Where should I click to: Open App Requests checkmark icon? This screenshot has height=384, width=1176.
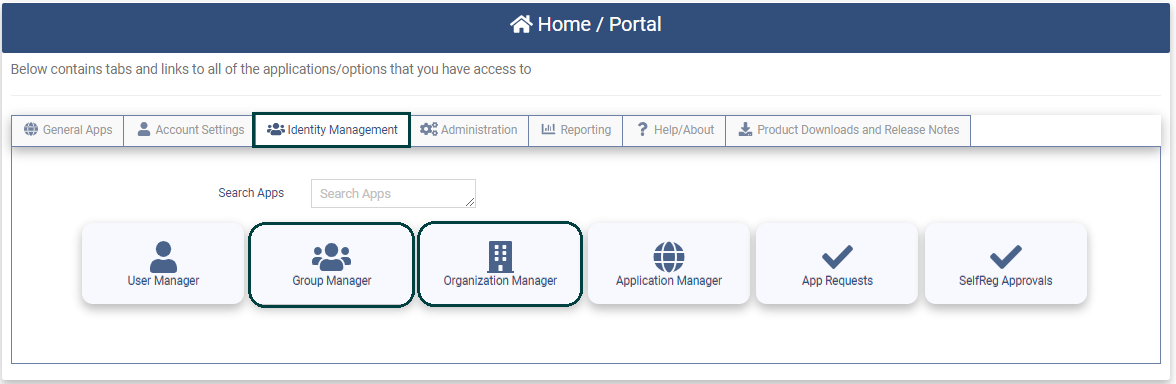pos(837,257)
